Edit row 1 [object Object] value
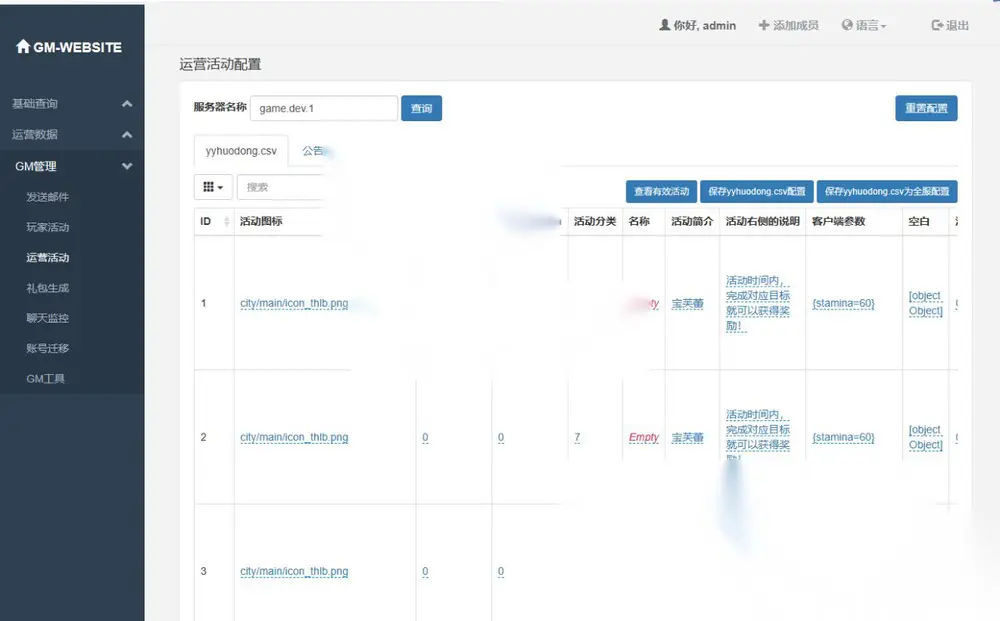Viewport: 1000px width, 621px height. coord(925,303)
